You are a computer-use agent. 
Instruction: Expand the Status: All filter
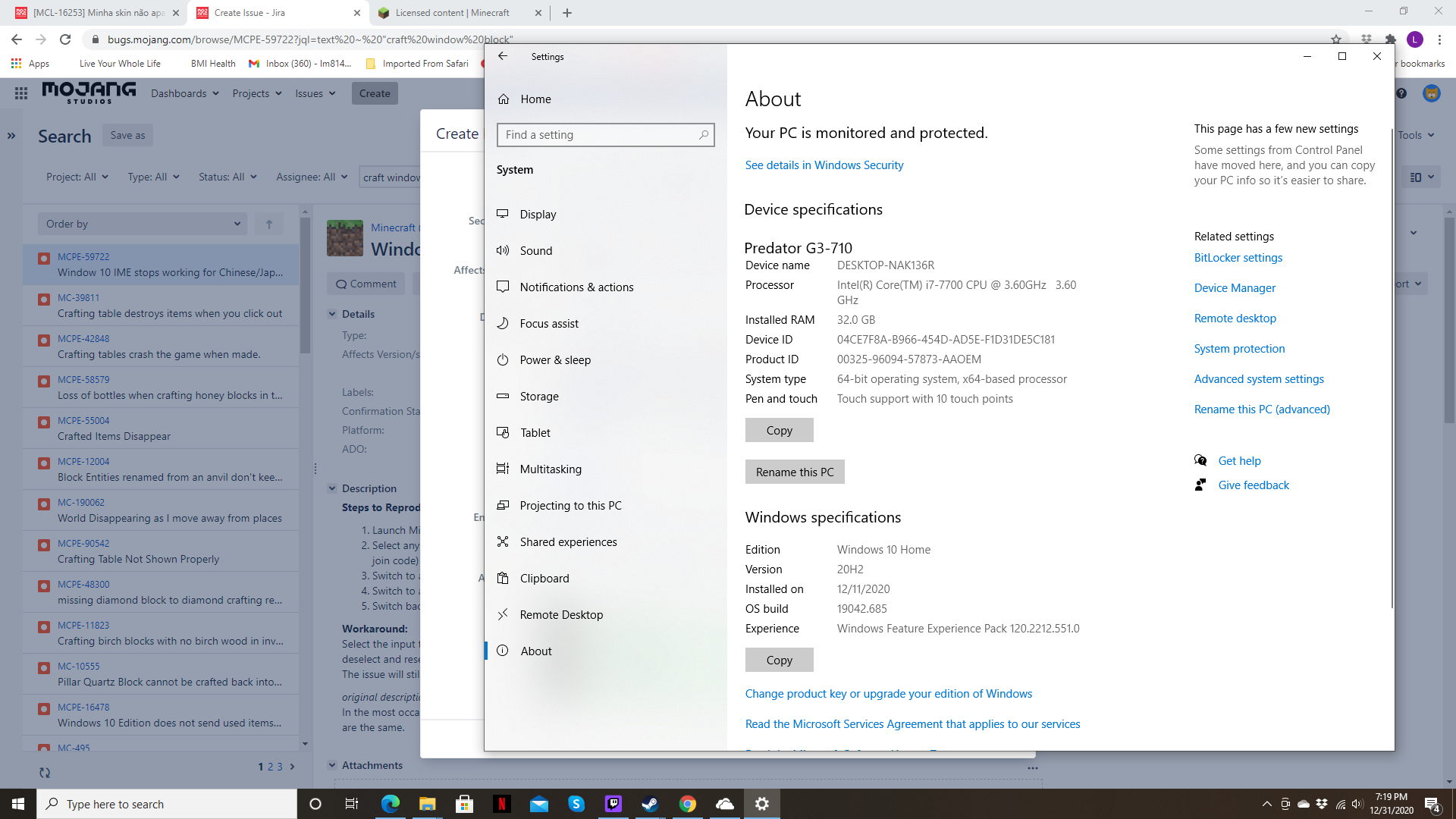(227, 177)
